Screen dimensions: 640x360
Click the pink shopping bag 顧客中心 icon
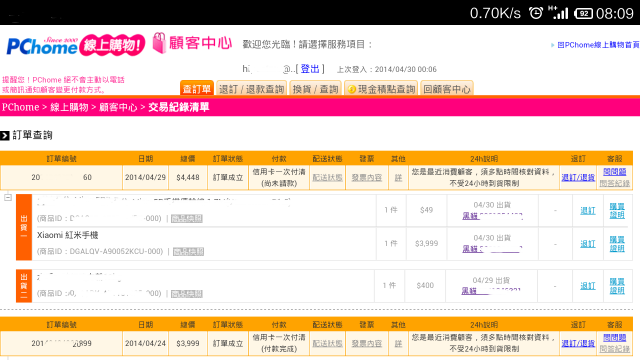pos(160,43)
